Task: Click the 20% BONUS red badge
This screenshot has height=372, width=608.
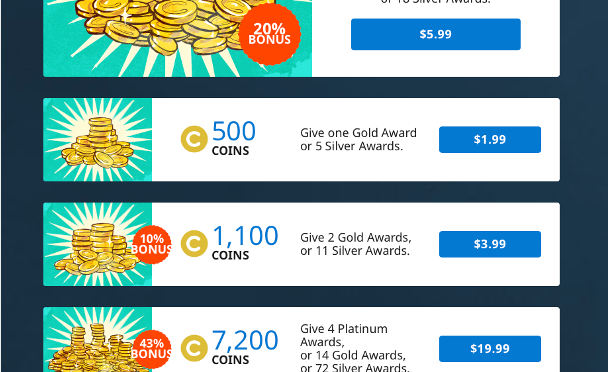Action: click(x=269, y=34)
